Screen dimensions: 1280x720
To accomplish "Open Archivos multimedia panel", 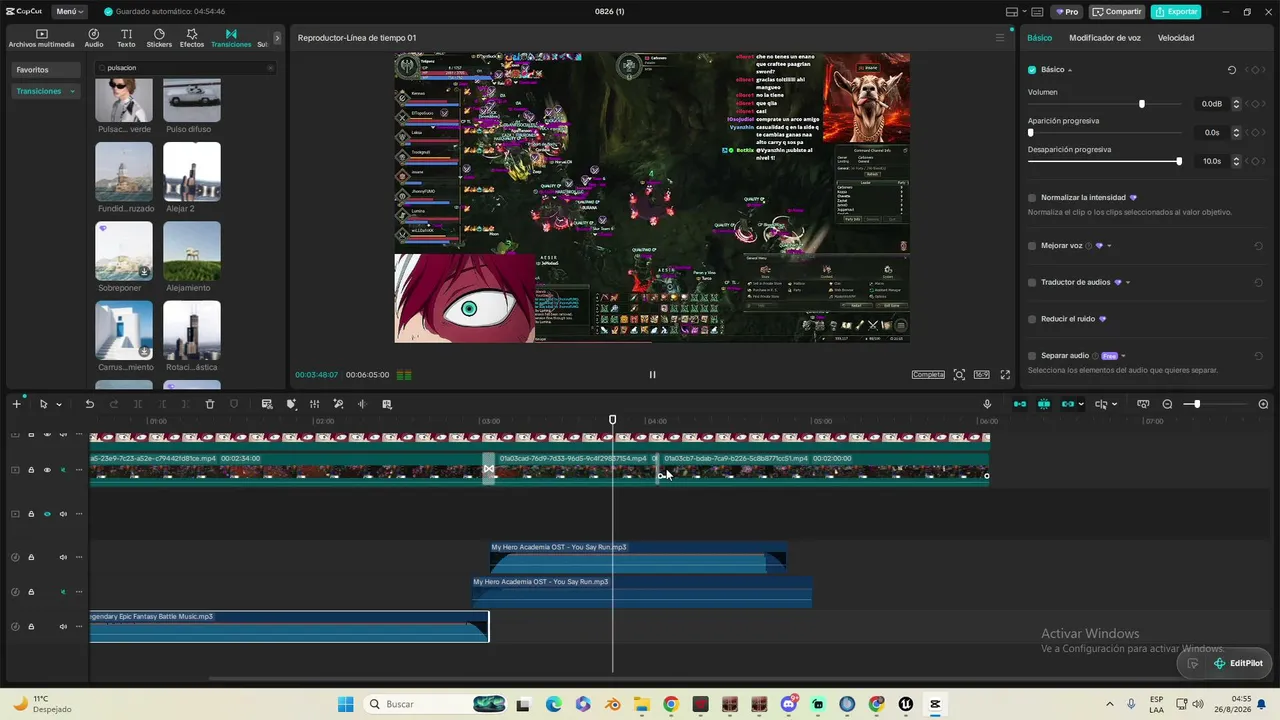I will (41, 38).
